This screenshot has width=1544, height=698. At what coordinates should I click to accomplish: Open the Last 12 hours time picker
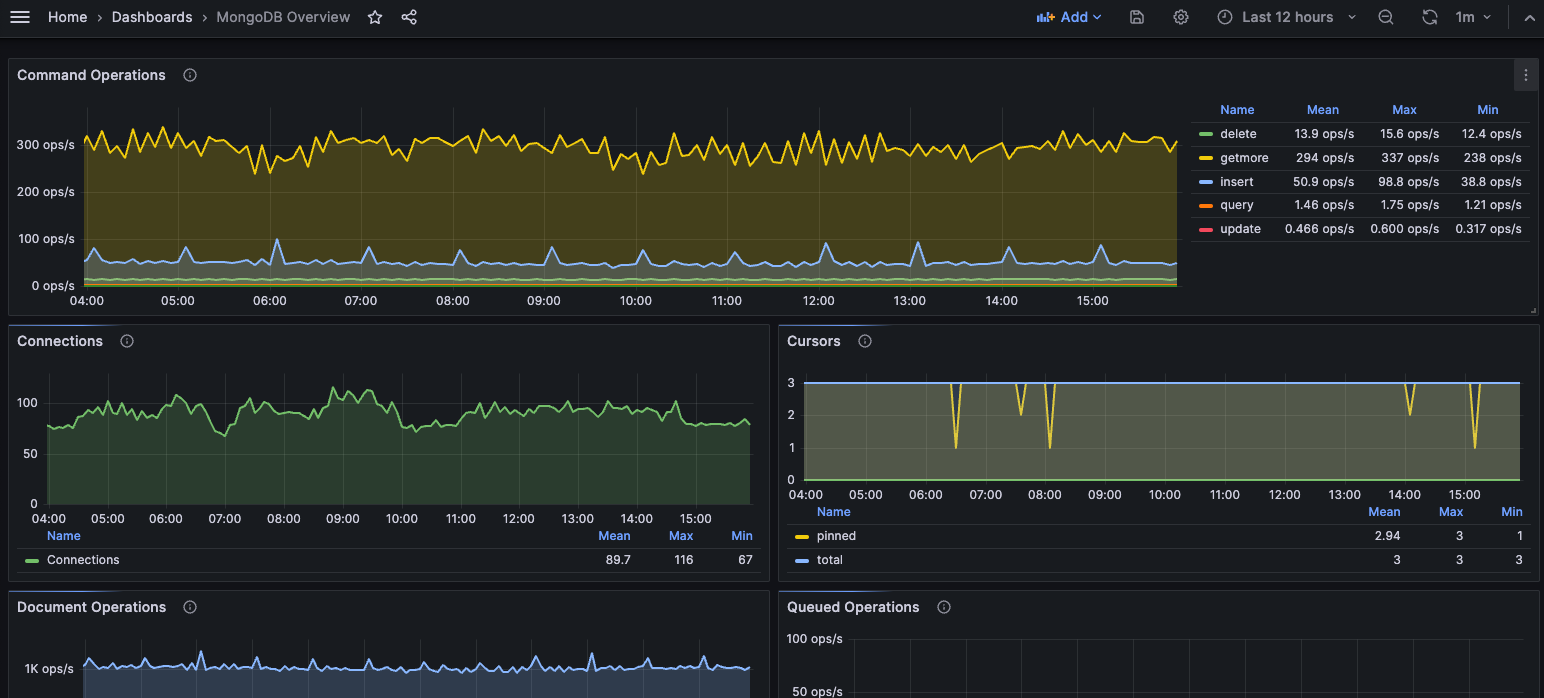point(1286,17)
